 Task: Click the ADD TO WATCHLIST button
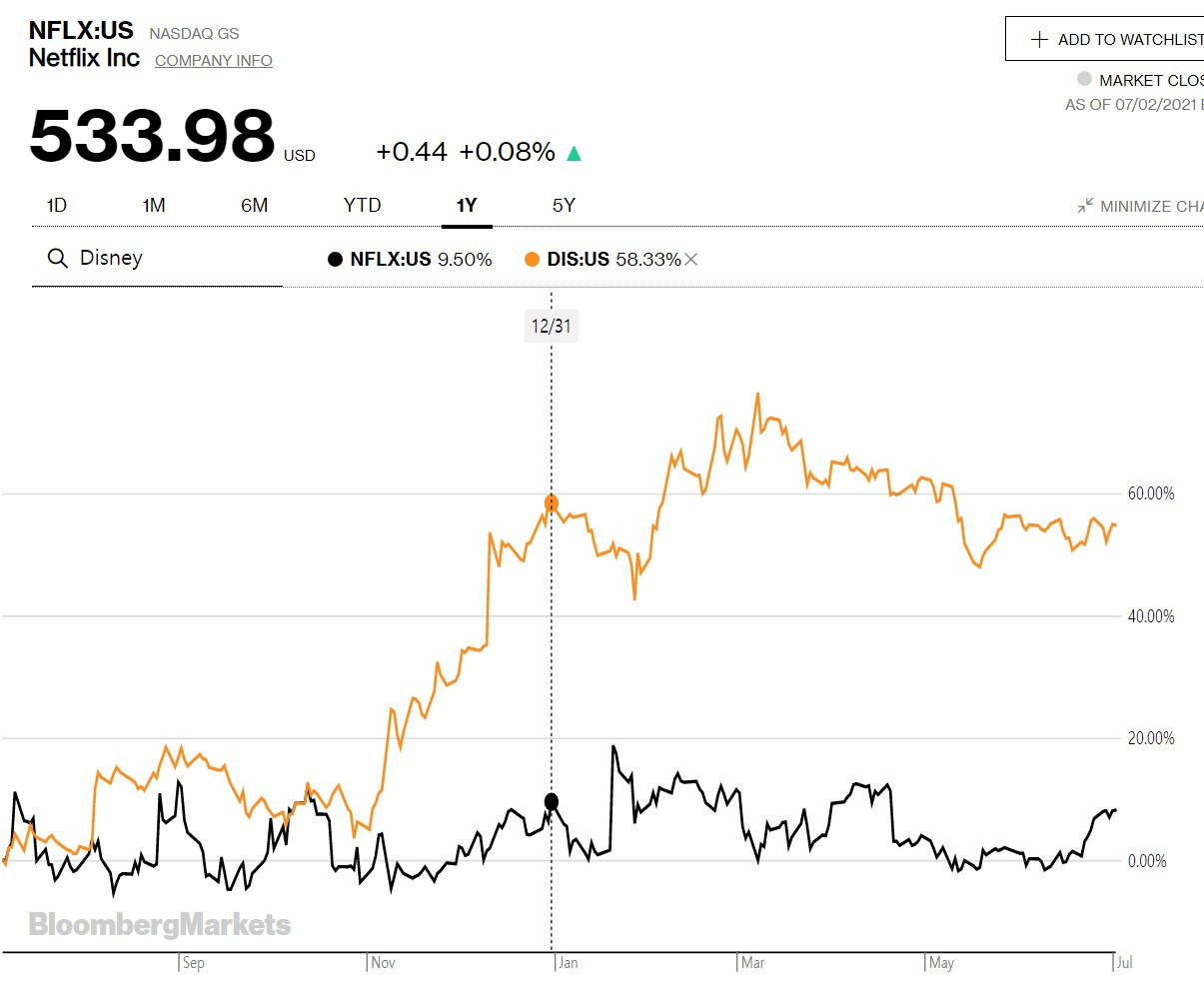[1104, 39]
